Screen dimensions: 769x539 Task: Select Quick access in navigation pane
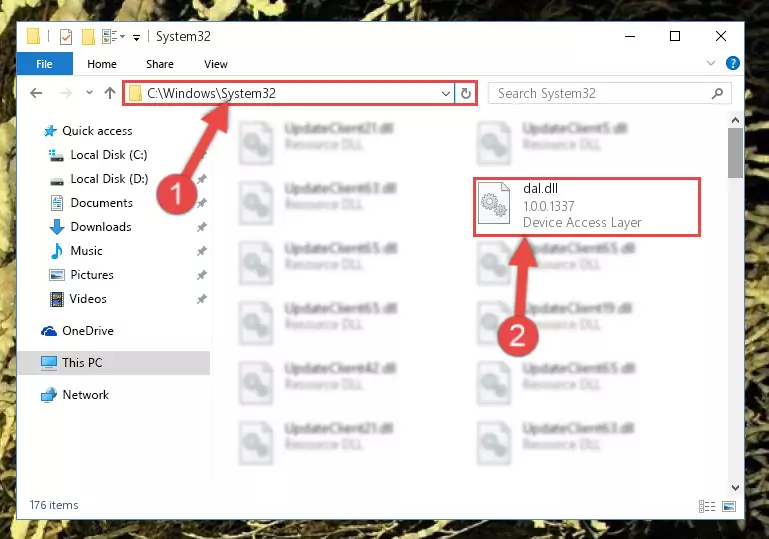(97, 131)
